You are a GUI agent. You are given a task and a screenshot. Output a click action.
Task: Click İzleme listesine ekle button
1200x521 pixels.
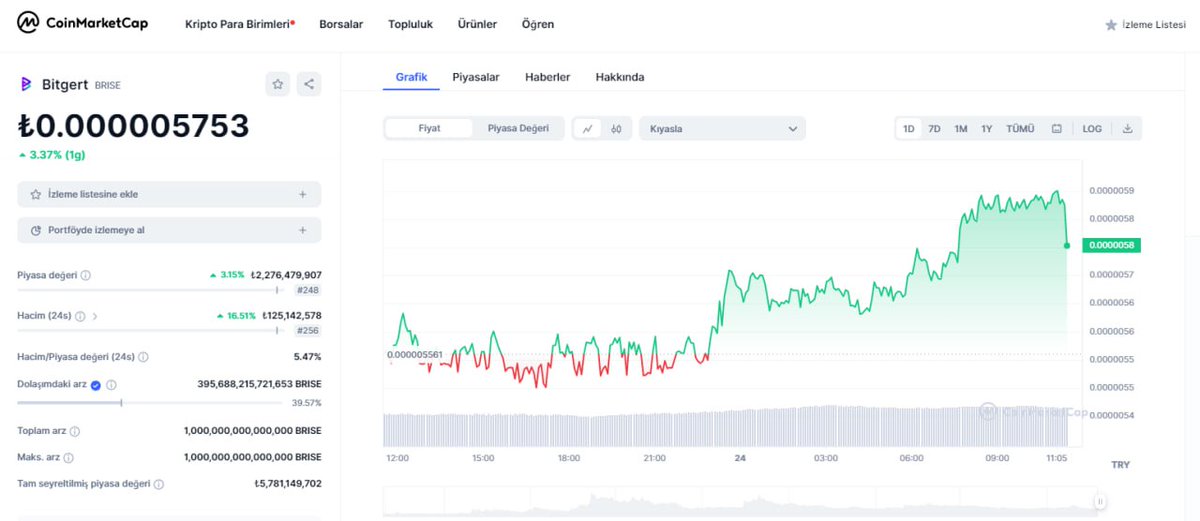coord(169,194)
